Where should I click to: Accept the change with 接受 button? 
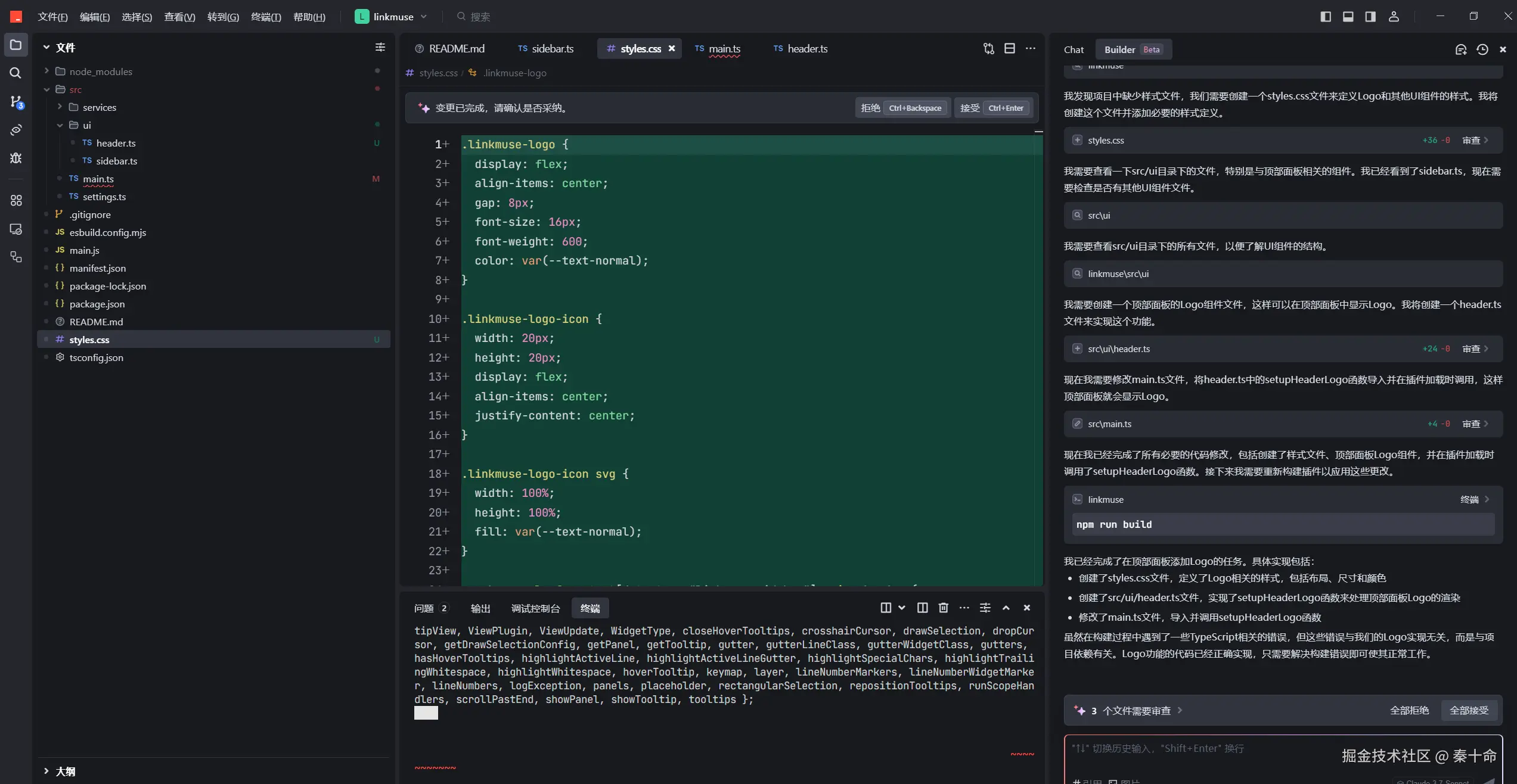point(992,108)
